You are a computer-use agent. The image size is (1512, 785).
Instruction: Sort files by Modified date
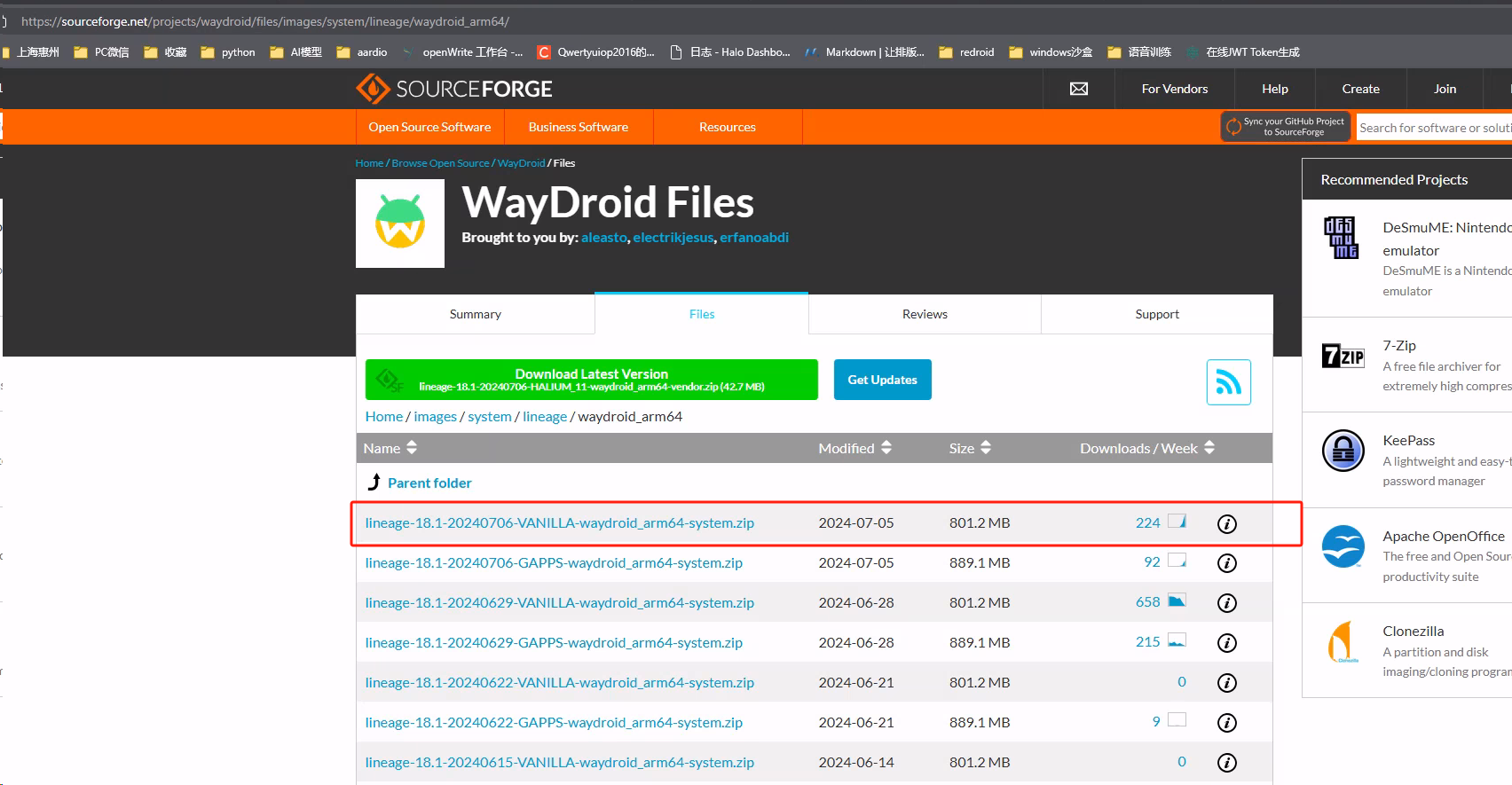pos(854,449)
